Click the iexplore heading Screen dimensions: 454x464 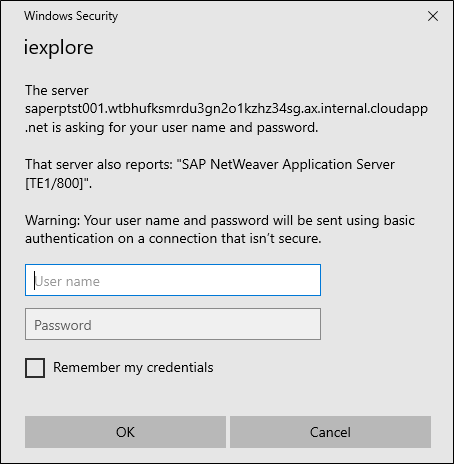click(58, 47)
